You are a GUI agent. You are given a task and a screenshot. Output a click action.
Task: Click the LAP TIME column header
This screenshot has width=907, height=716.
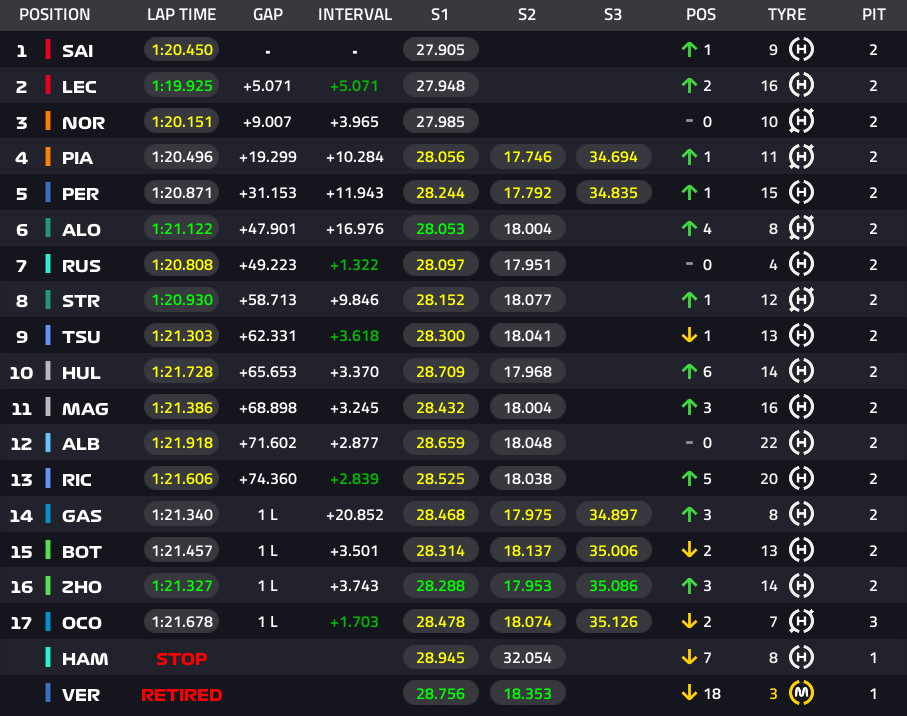point(182,14)
